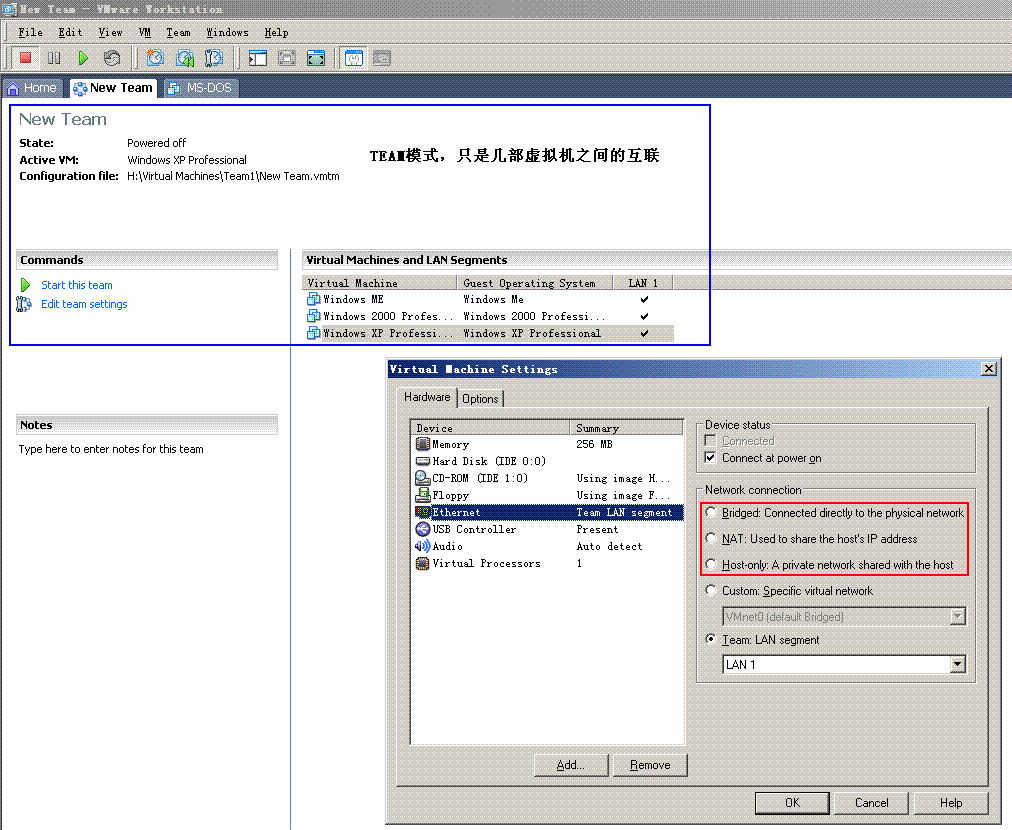Select the Memory device icon
This screenshot has height=830, width=1012.
point(423,444)
